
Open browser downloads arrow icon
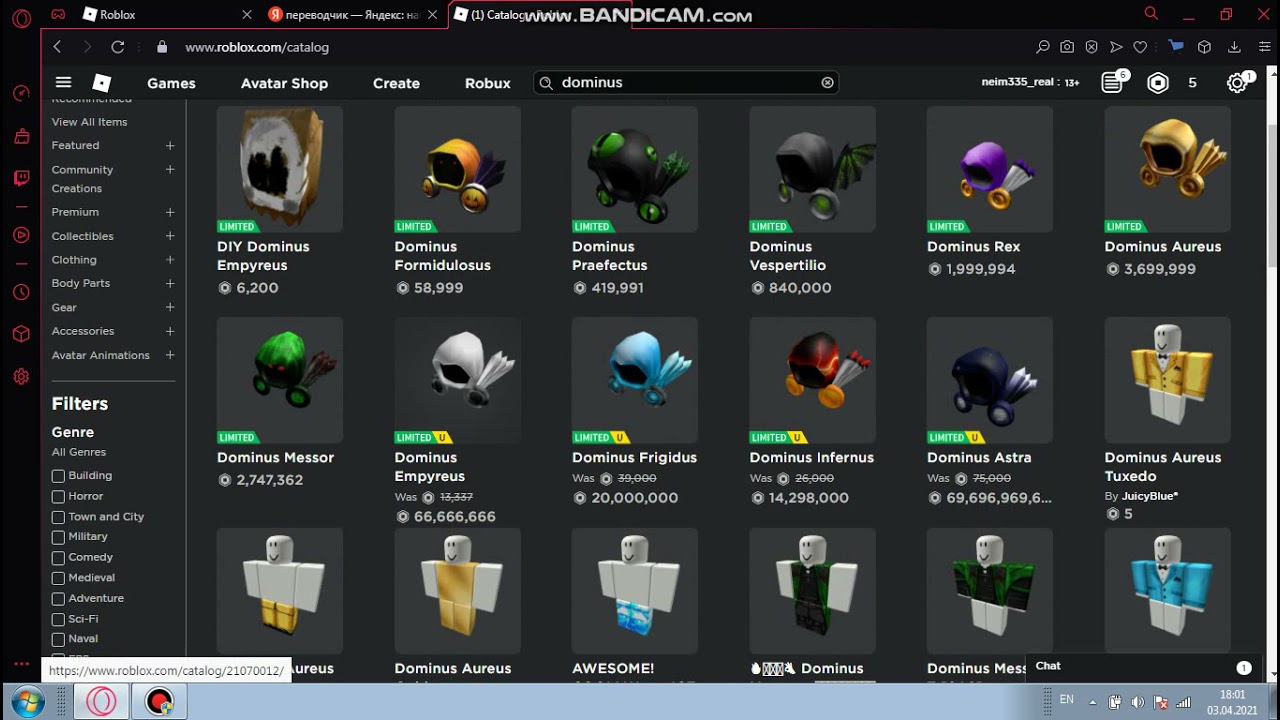1234,47
